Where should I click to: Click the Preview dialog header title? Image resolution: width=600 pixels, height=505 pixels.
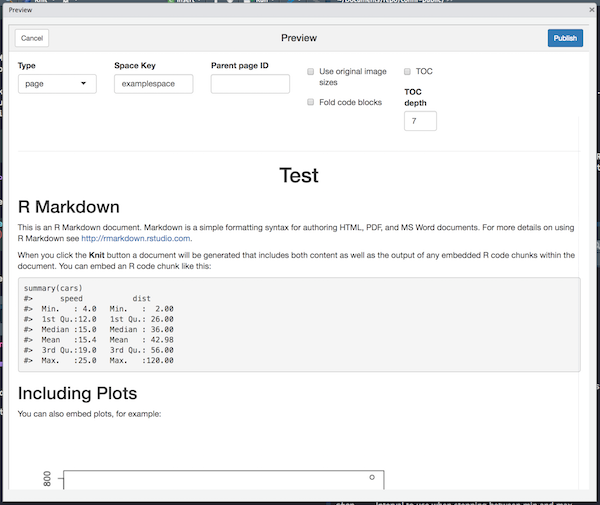tap(299, 38)
